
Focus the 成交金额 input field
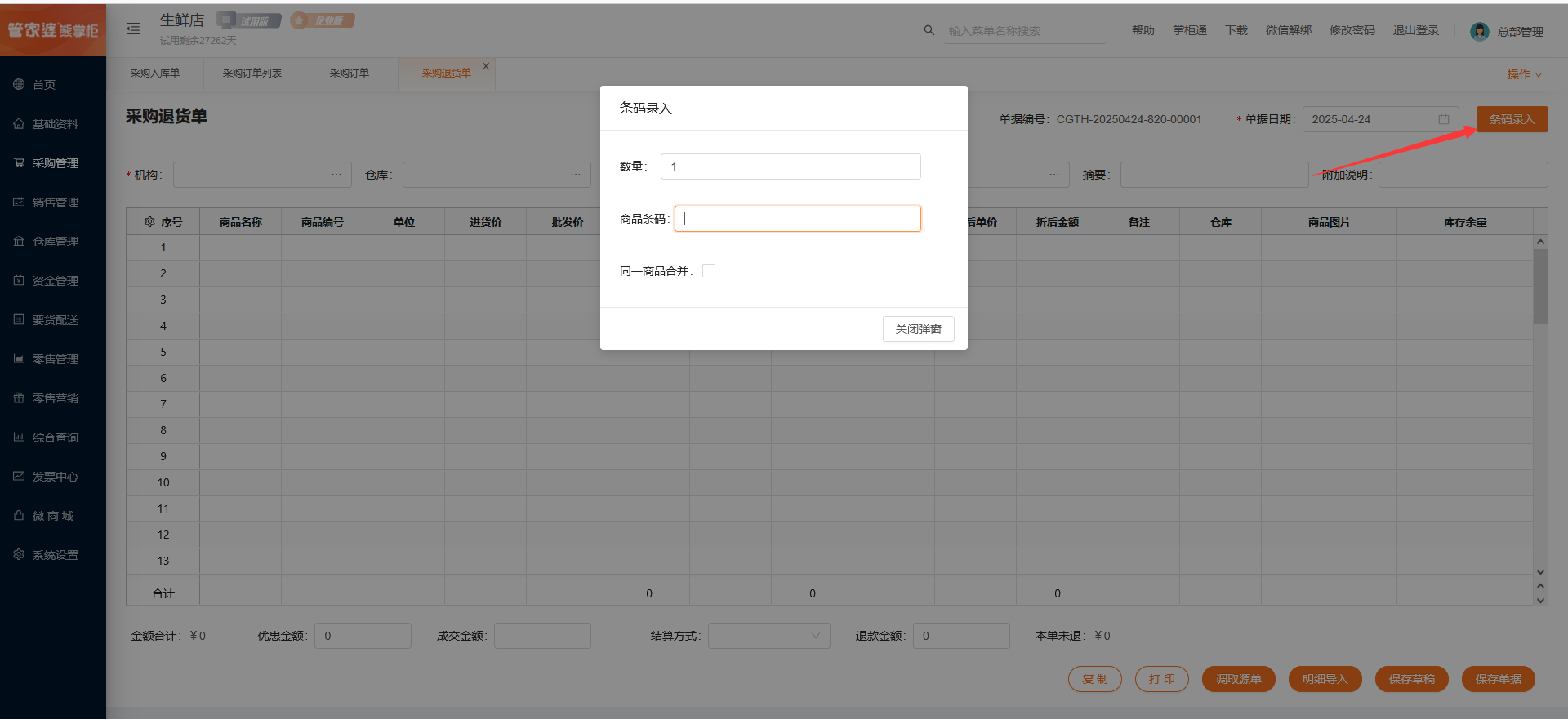click(542, 636)
